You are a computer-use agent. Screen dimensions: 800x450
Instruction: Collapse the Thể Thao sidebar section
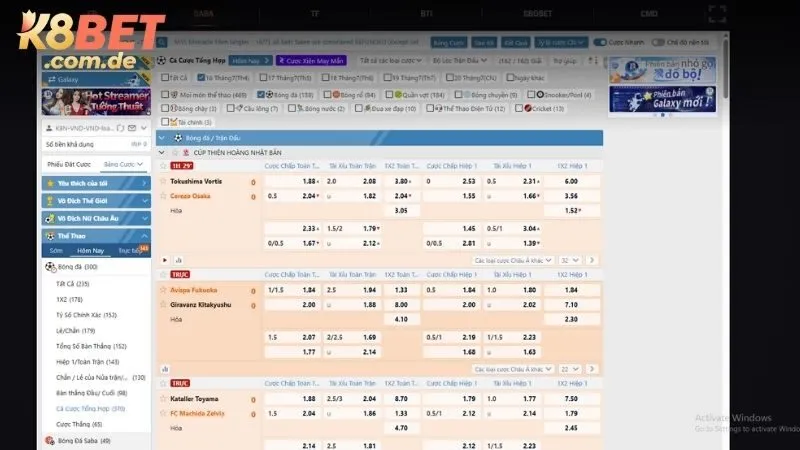pos(96,236)
